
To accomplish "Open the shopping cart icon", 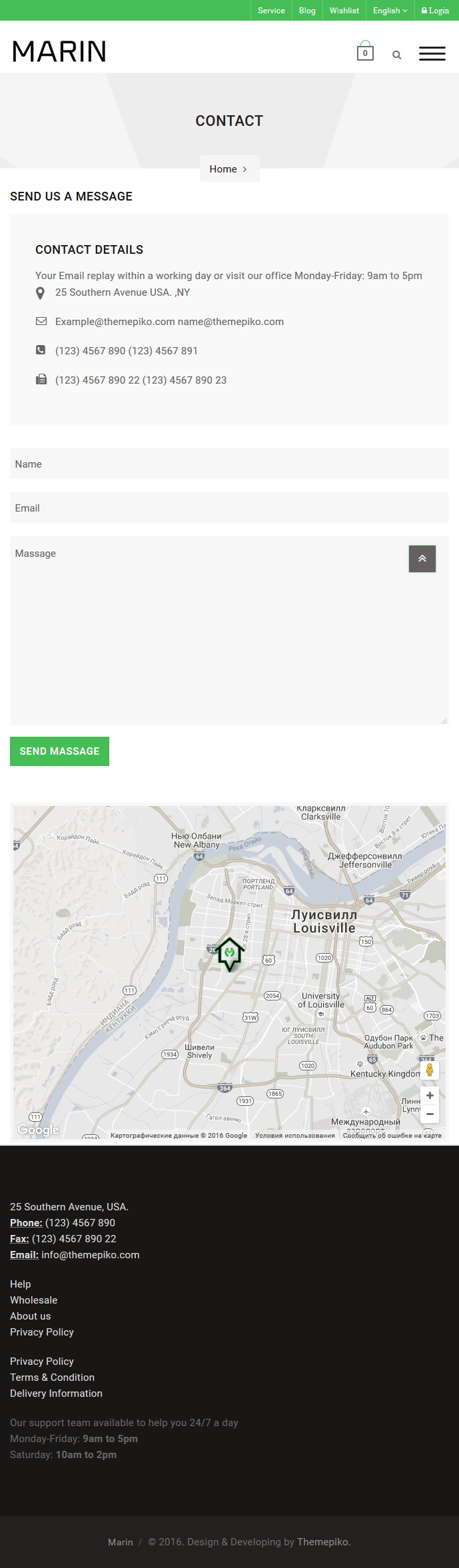I will tap(365, 51).
